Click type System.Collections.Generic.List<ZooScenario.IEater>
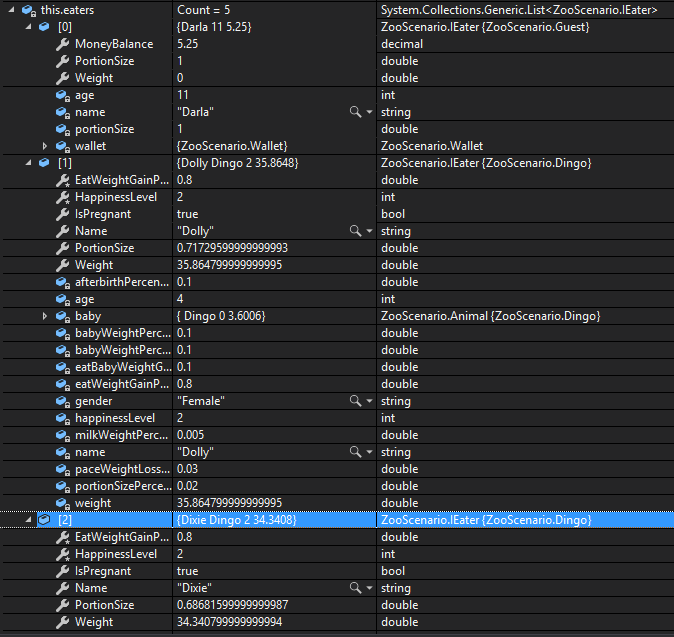Viewport: 674px width, 637px height. [519, 9]
